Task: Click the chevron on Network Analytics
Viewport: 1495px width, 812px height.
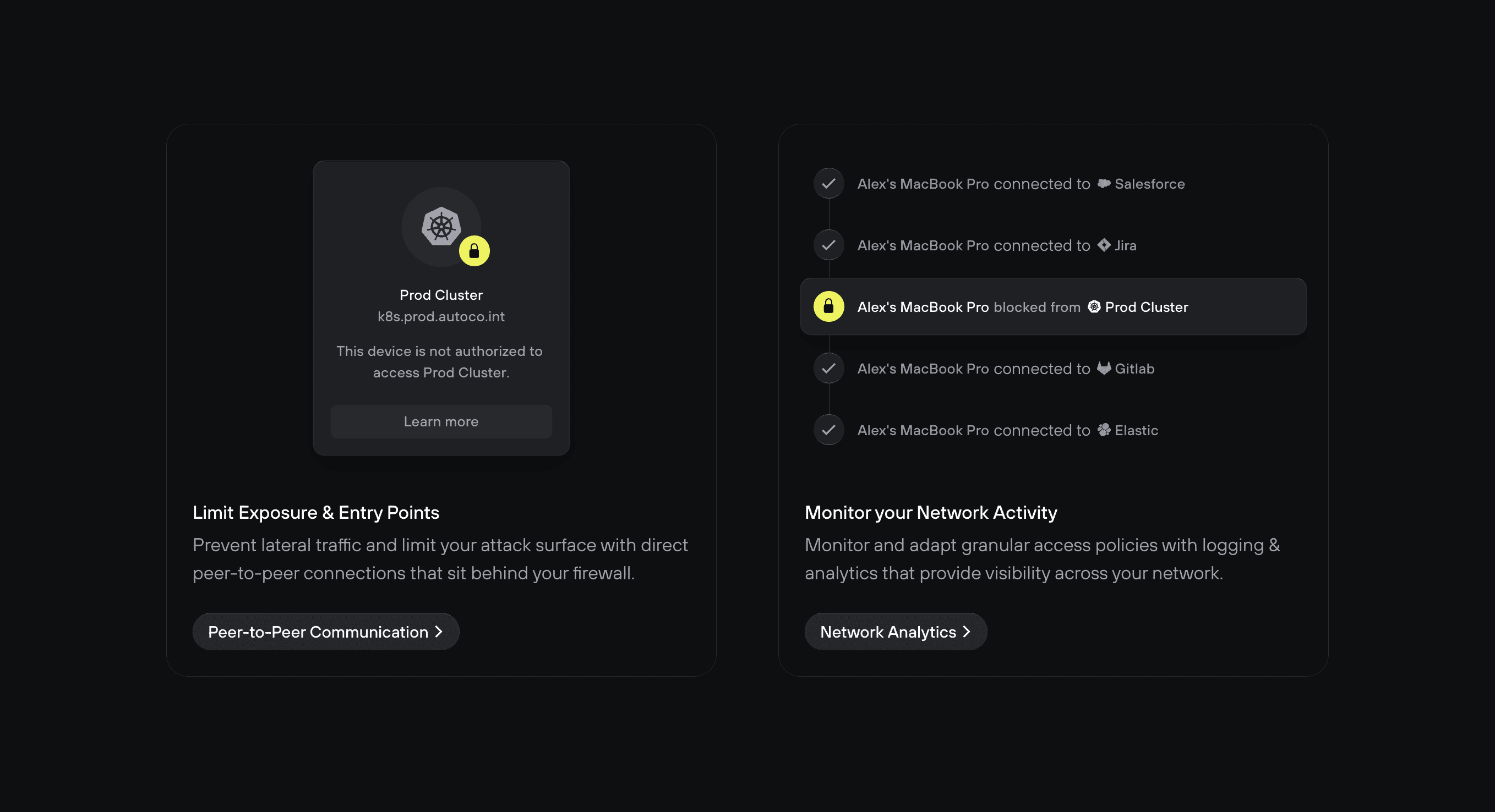Action: click(966, 632)
